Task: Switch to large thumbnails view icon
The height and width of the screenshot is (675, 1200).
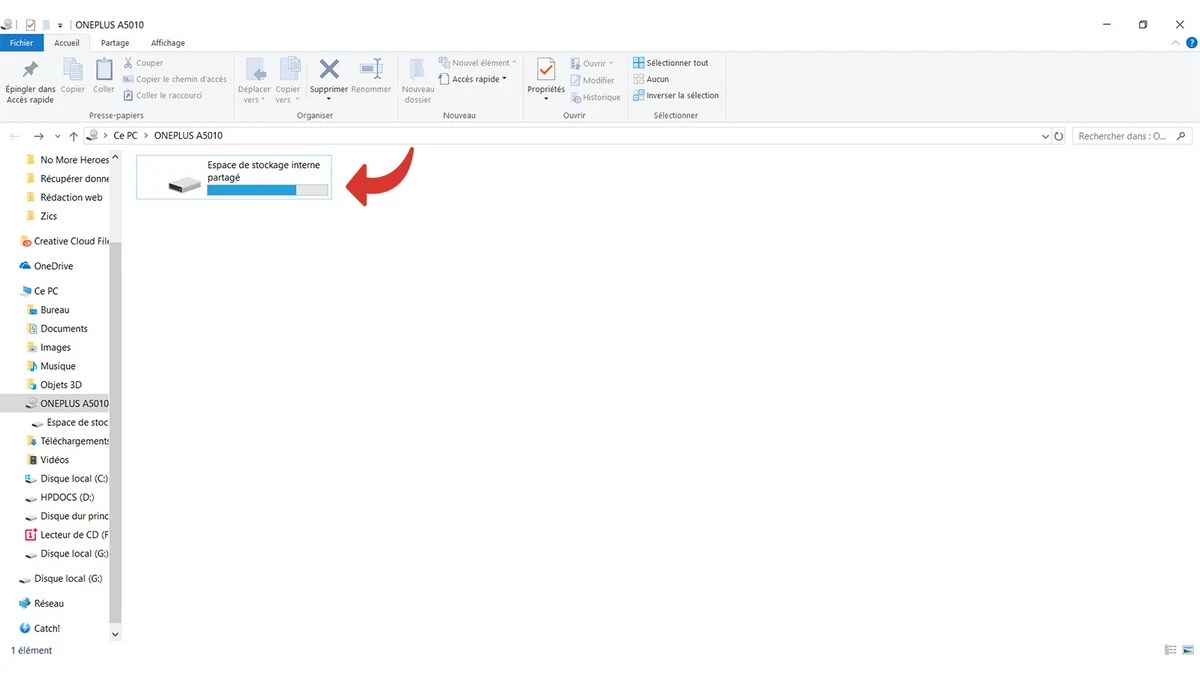Action: [x=1187, y=650]
